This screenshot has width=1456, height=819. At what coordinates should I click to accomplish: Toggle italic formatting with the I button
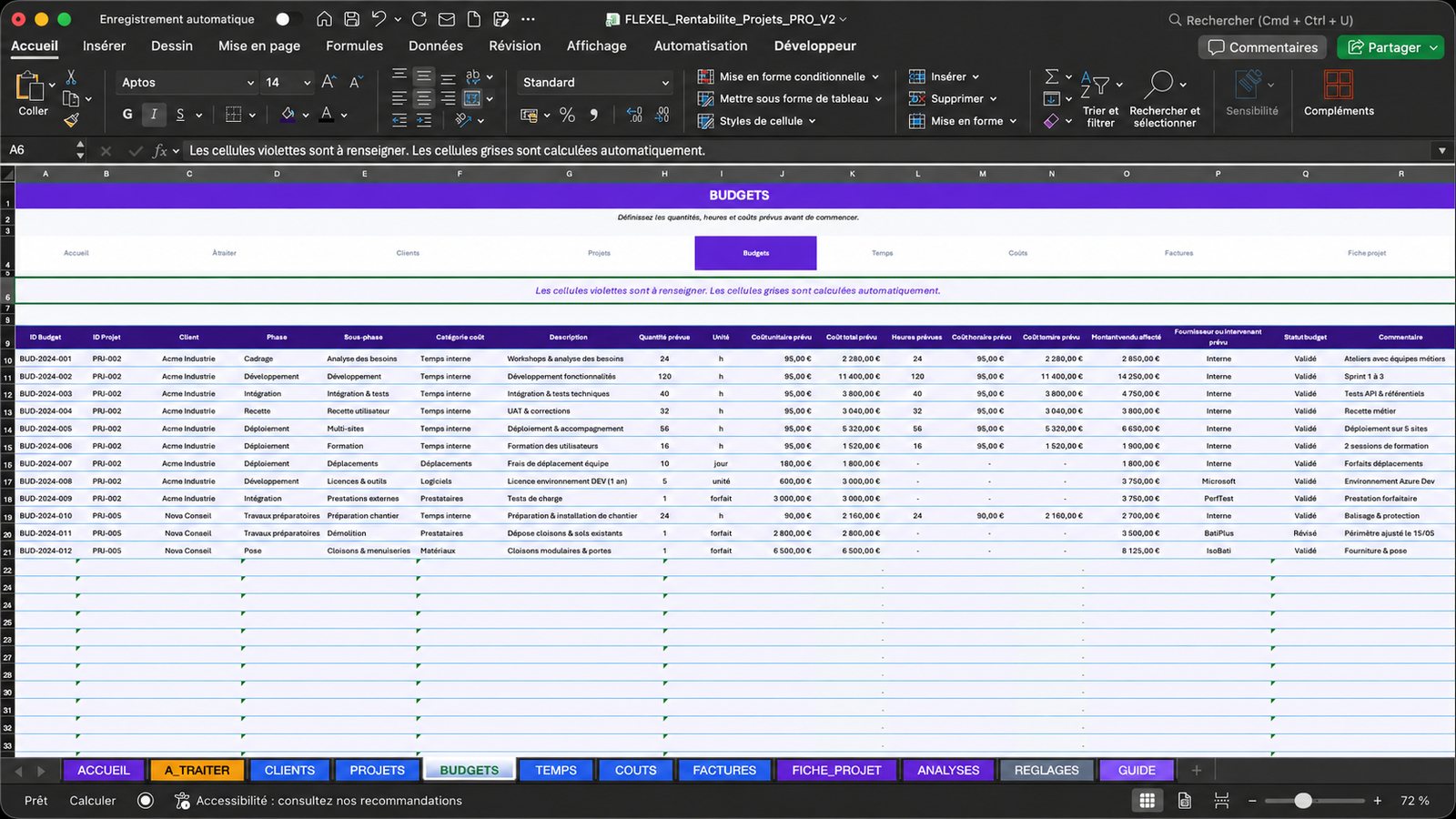click(x=154, y=115)
